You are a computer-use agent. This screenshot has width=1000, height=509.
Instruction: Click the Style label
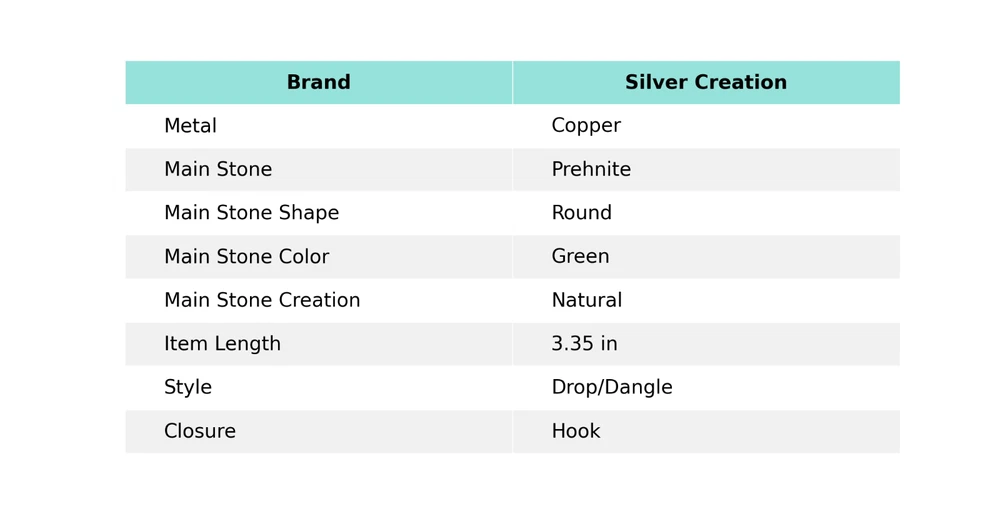(187, 388)
